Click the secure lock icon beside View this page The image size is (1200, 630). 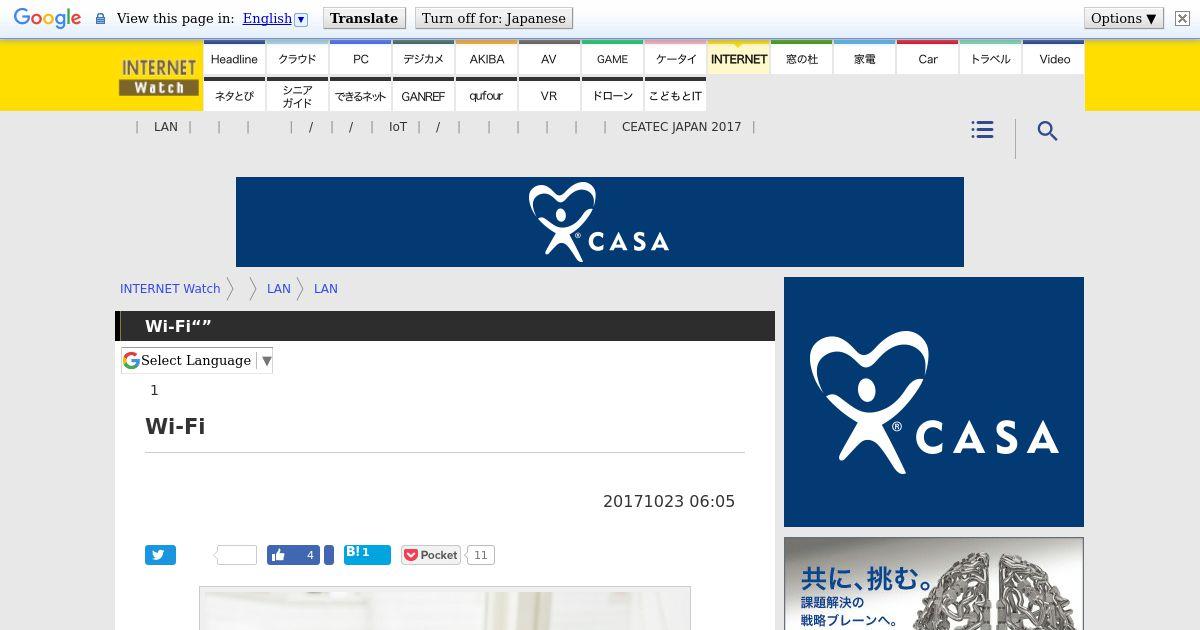100,19
